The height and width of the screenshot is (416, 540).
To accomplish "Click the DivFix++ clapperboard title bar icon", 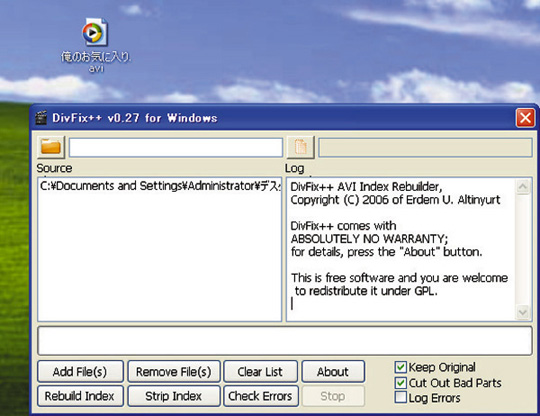I will 41,118.
